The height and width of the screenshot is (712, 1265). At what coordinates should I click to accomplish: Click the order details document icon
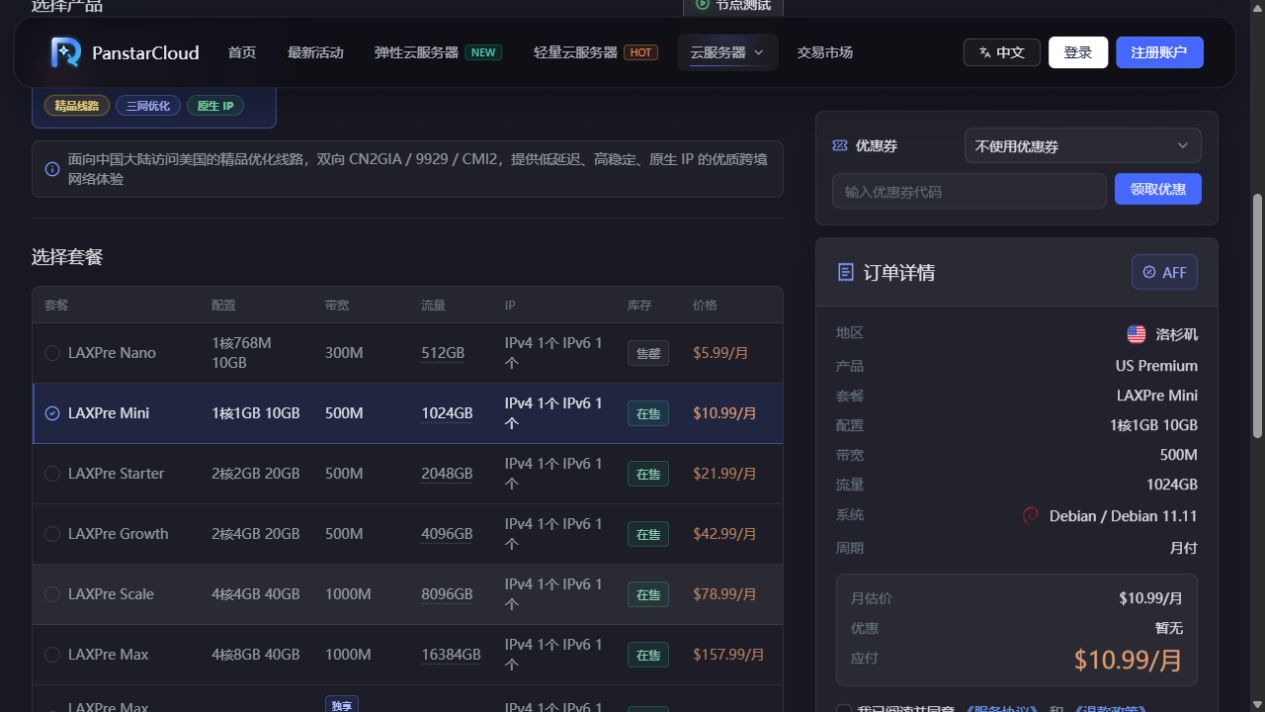click(846, 272)
